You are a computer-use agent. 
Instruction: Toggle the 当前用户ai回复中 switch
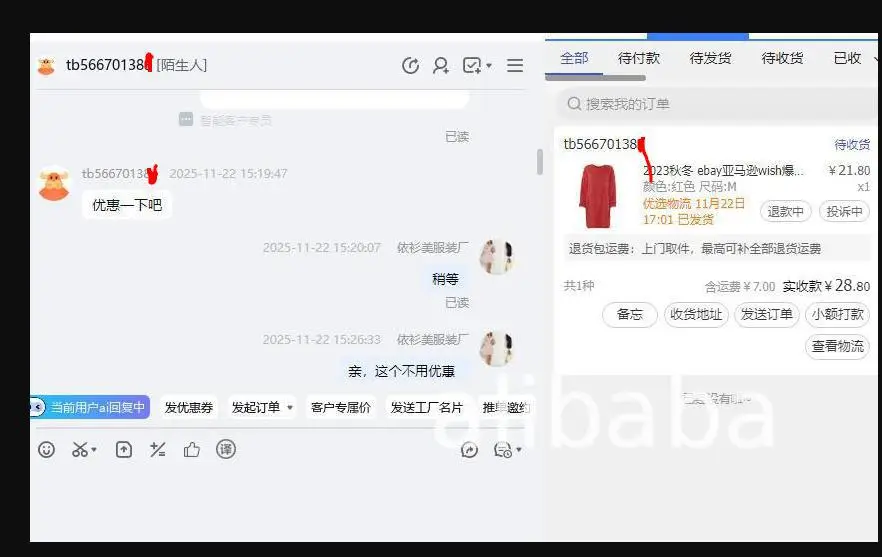tap(90, 407)
